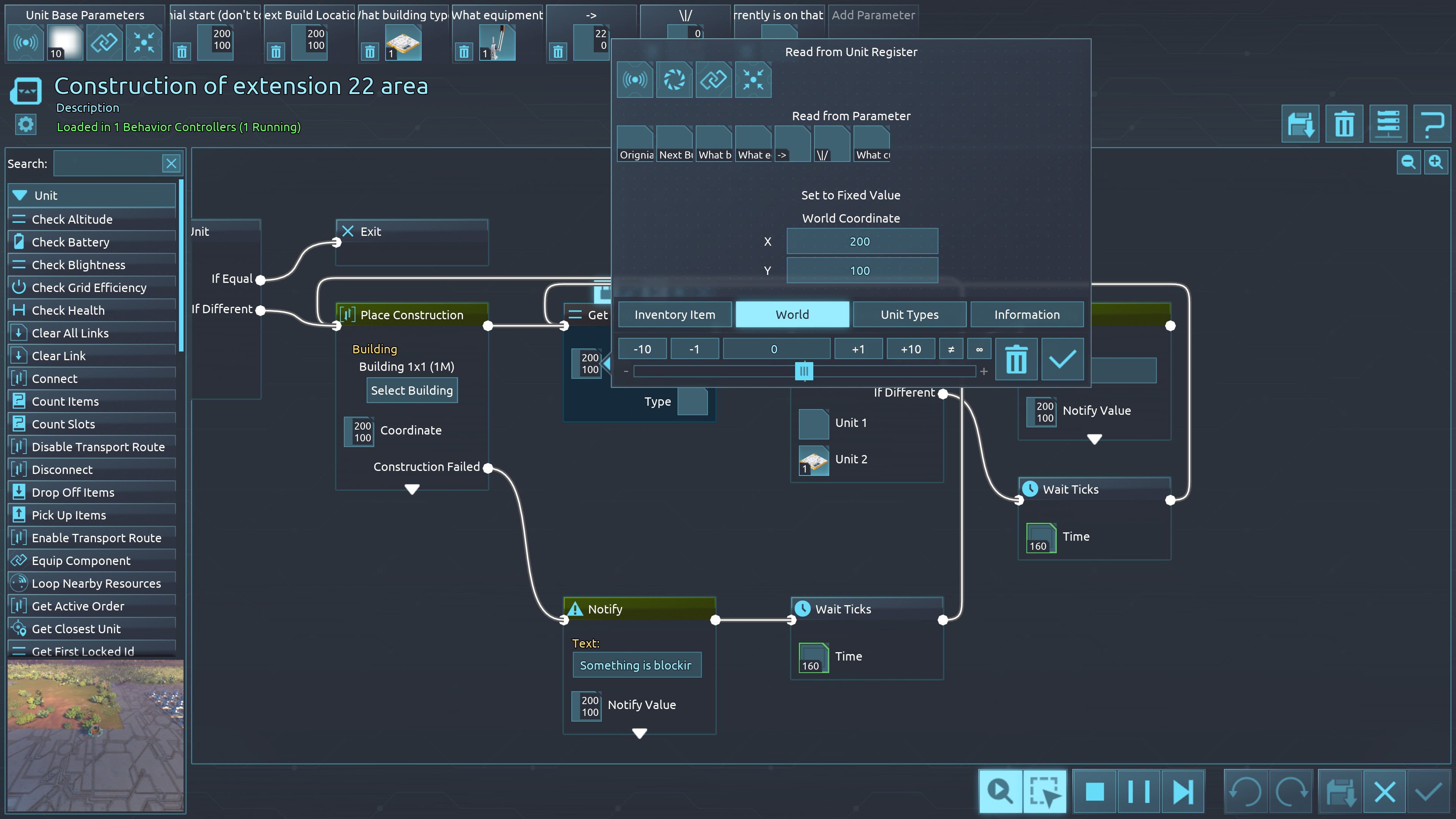
Task: Switch to Inventory Item tab
Action: click(x=675, y=314)
